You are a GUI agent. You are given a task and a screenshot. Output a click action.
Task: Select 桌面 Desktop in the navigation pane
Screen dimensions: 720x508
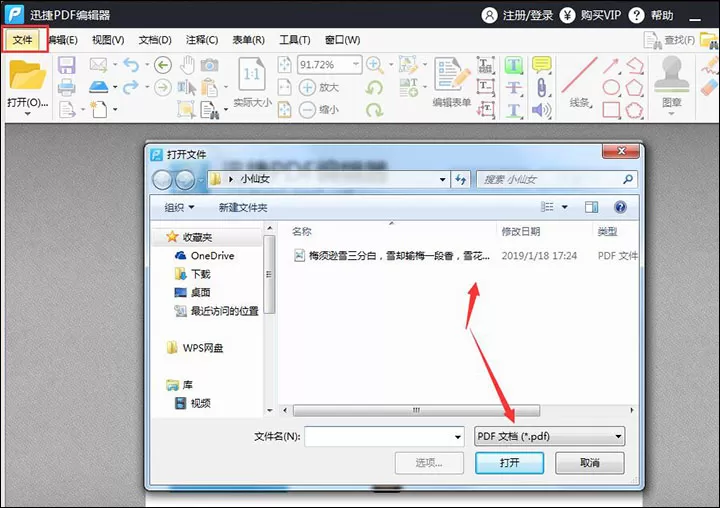click(x=193, y=293)
